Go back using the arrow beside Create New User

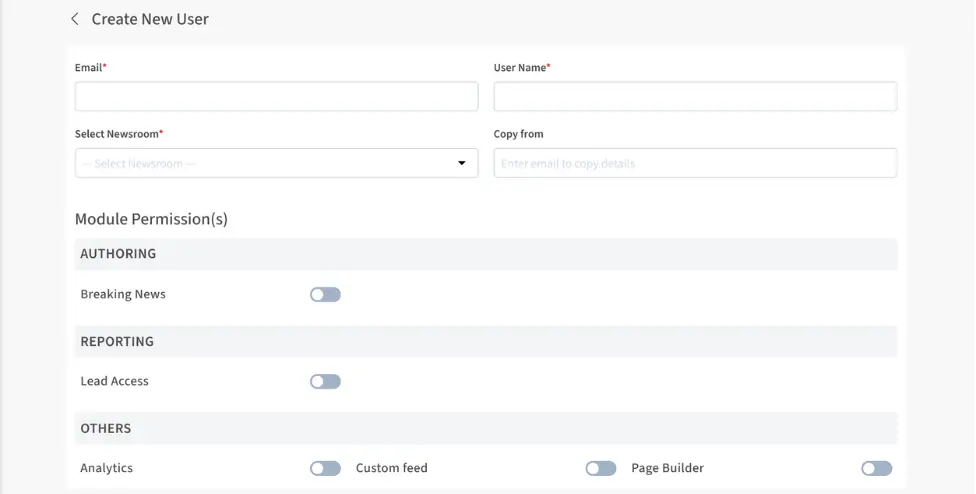(x=75, y=19)
